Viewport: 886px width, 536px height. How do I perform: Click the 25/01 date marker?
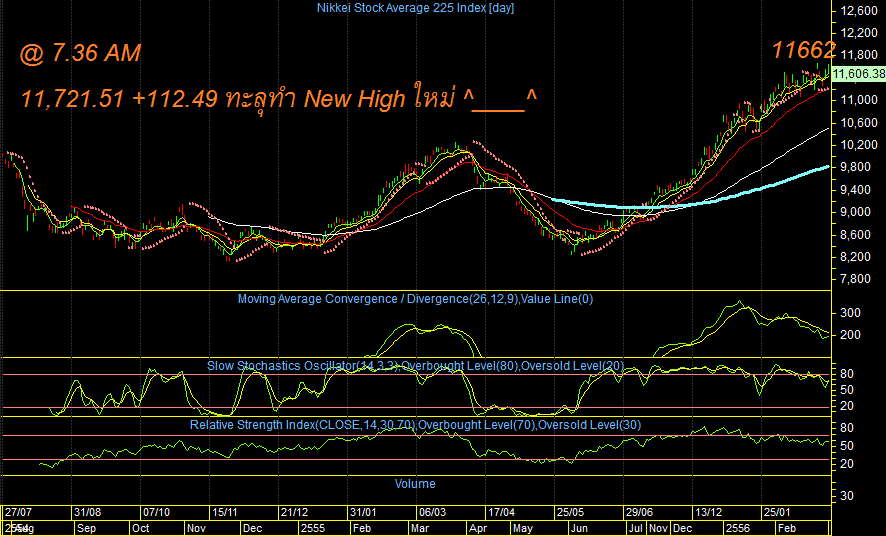tap(777, 512)
